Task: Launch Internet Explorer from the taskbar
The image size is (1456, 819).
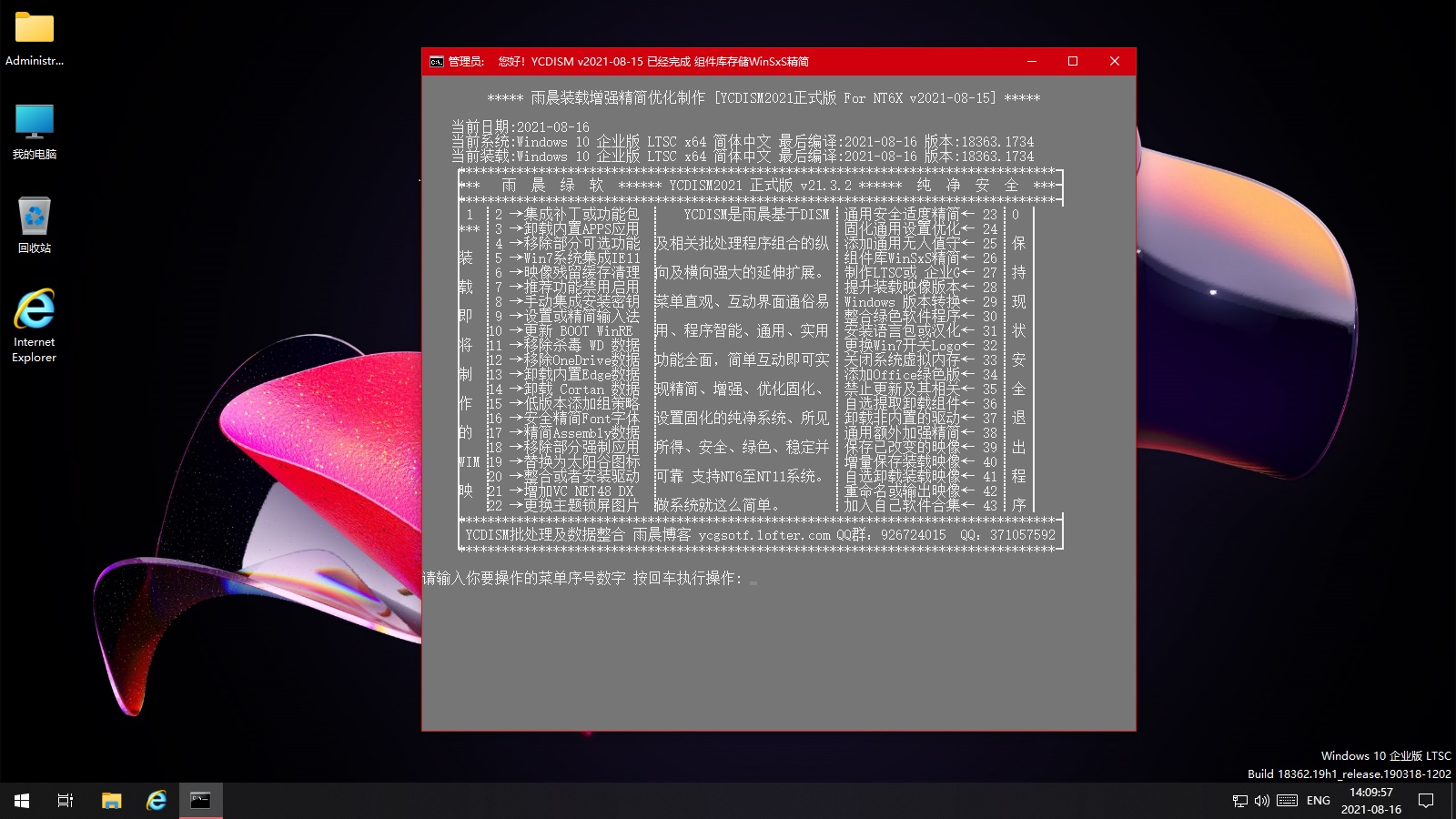Action: 157,801
